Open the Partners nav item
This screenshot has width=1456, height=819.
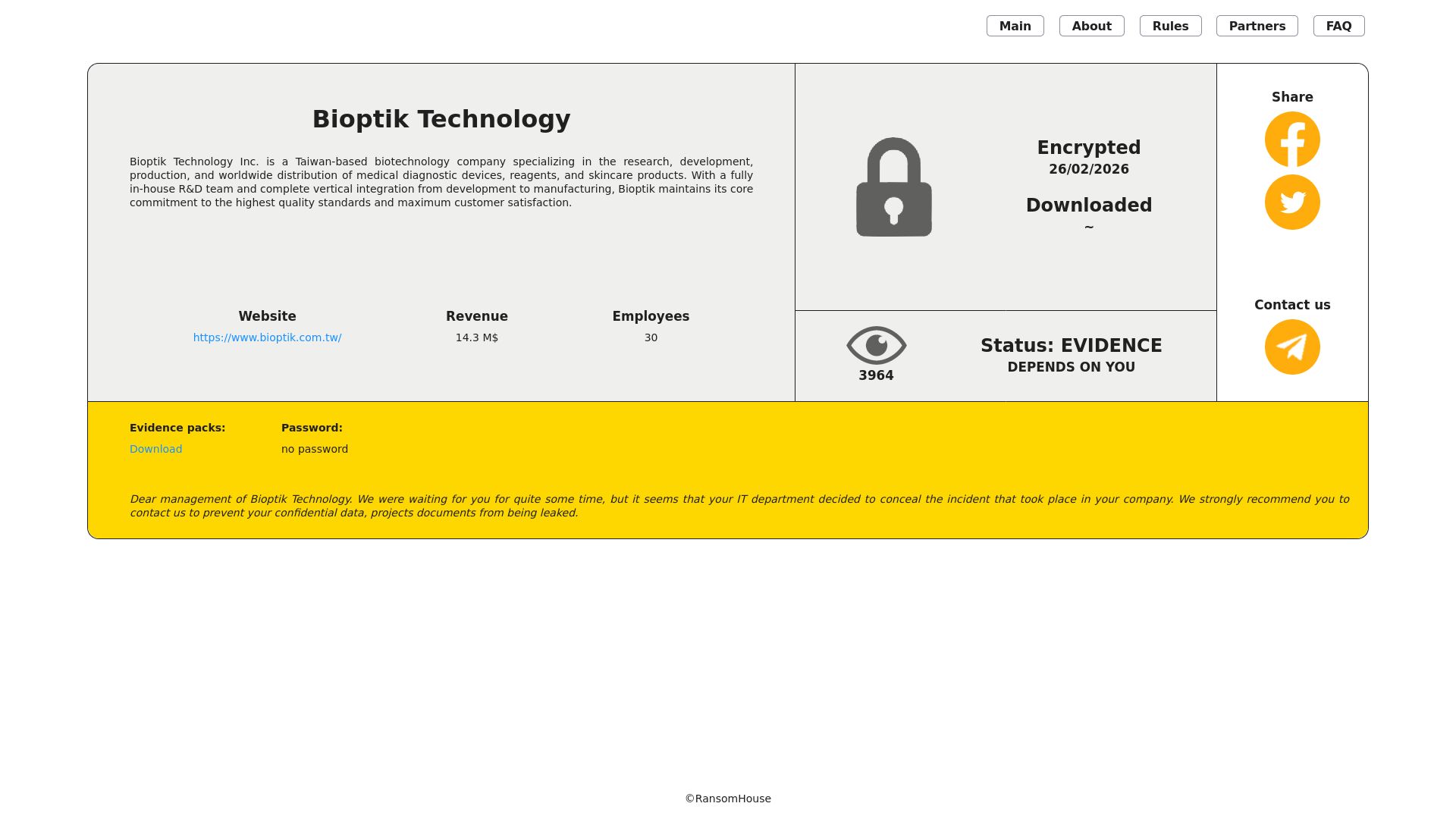1257,26
